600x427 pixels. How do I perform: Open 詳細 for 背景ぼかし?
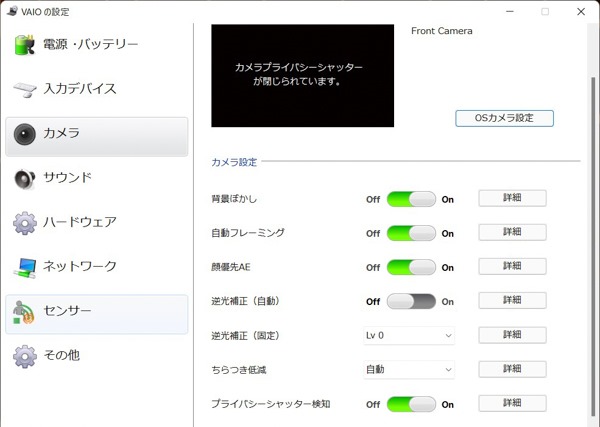click(x=512, y=198)
